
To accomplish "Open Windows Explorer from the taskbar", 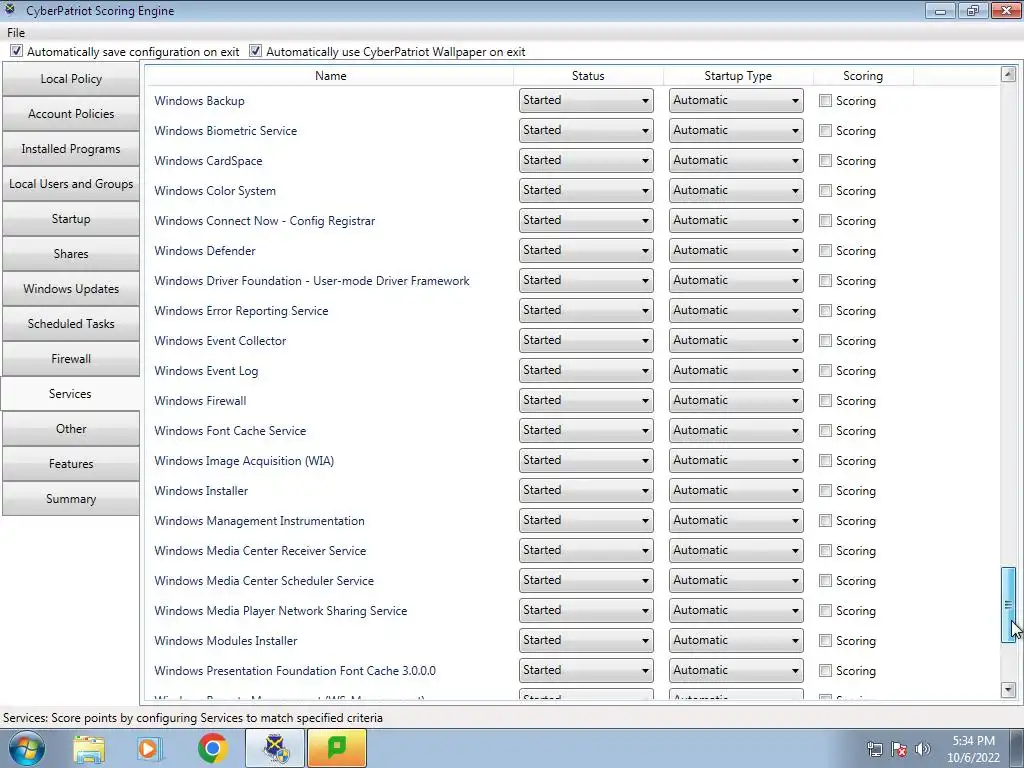I will click(89, 748).
